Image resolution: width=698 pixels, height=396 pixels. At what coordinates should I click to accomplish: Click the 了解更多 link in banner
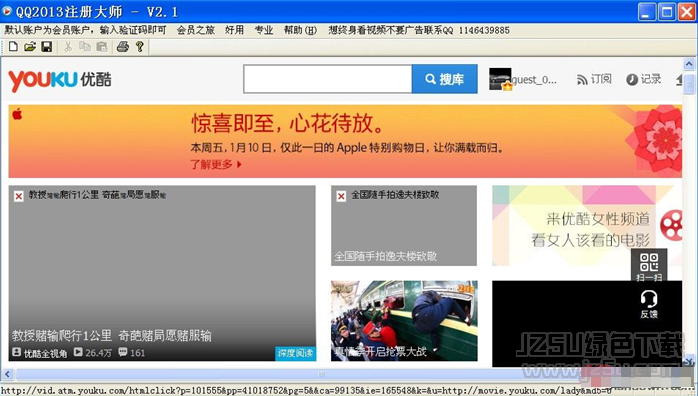pos(216,164)
